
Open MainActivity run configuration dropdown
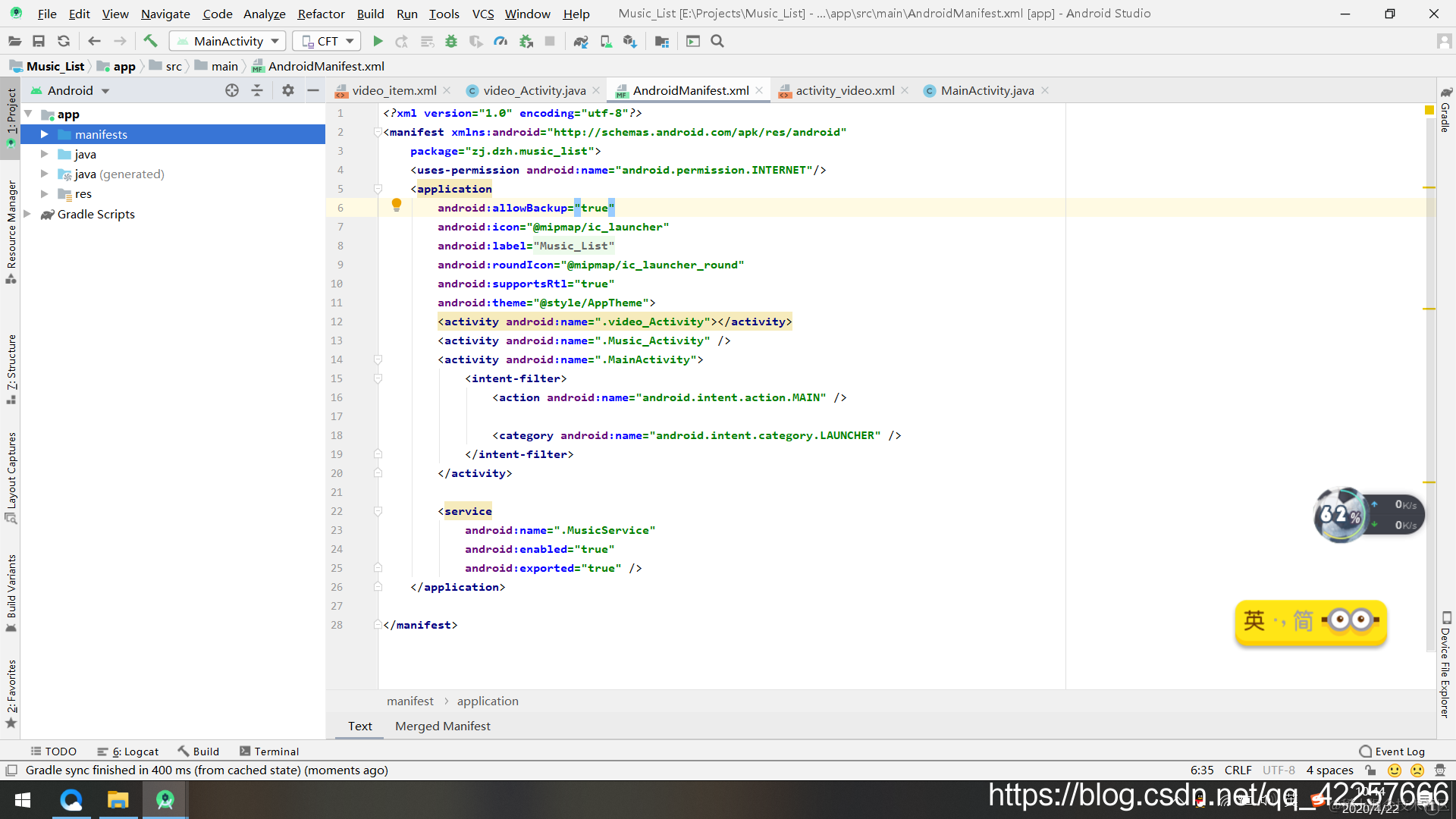227,41
